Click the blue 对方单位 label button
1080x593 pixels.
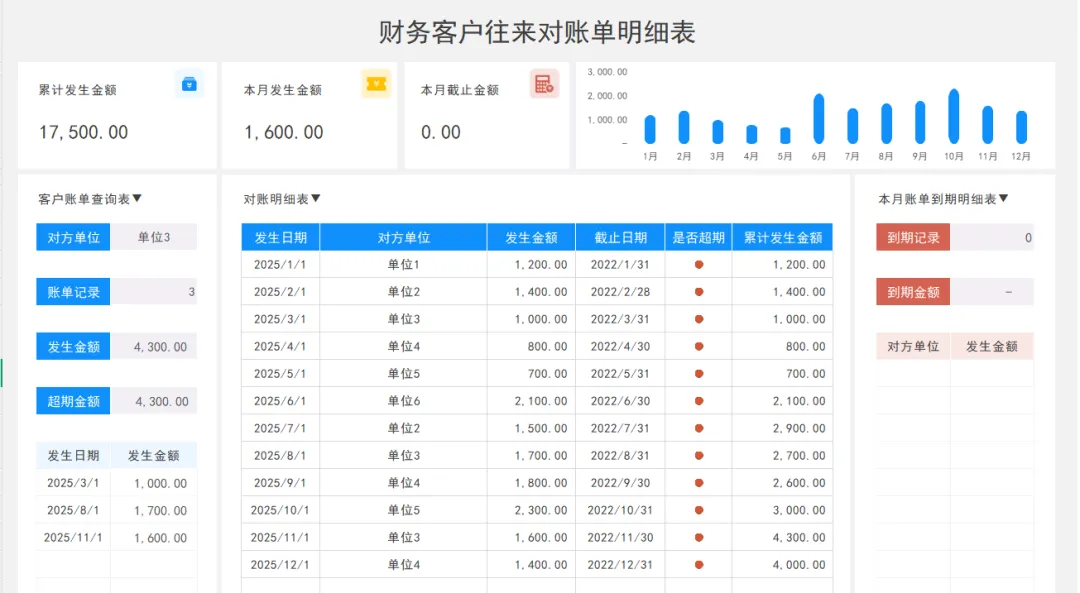[x=73, y=237]
